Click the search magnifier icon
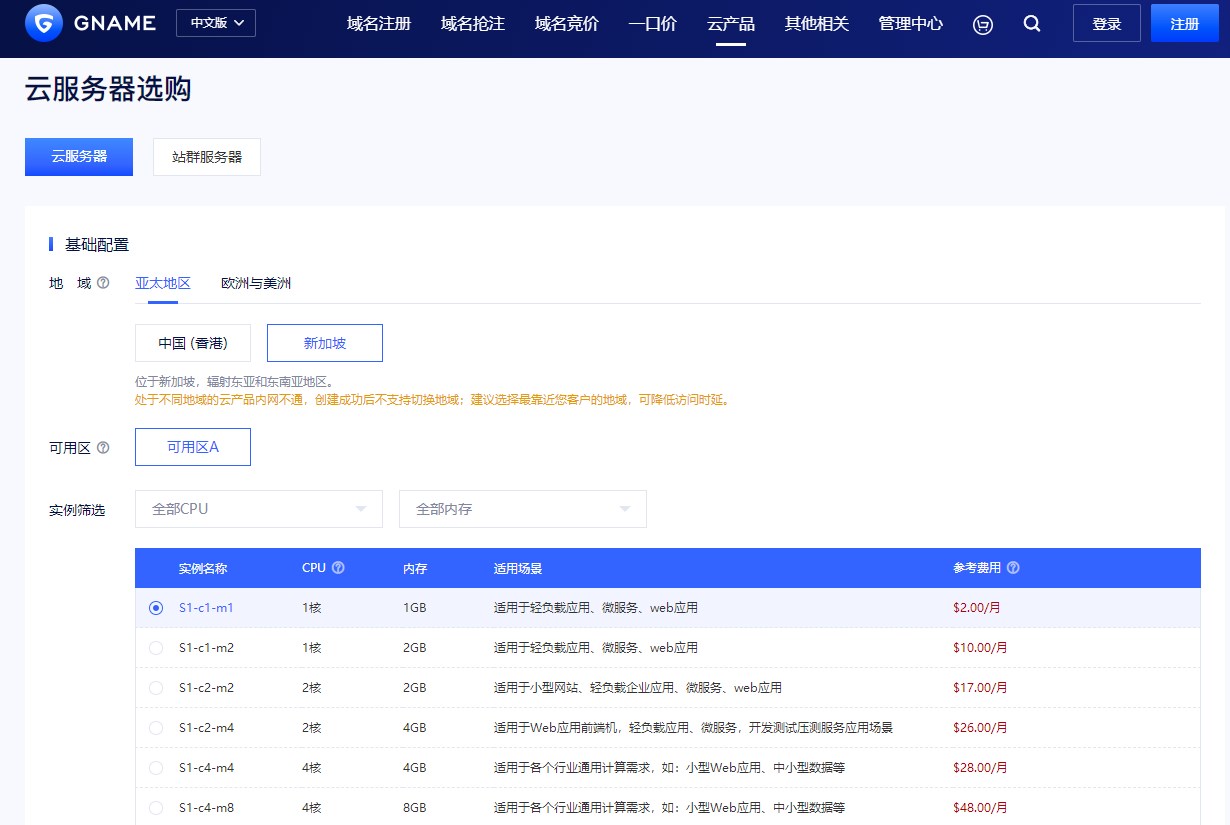Viewport: 1230px width, 825px height. point(1032,24)
